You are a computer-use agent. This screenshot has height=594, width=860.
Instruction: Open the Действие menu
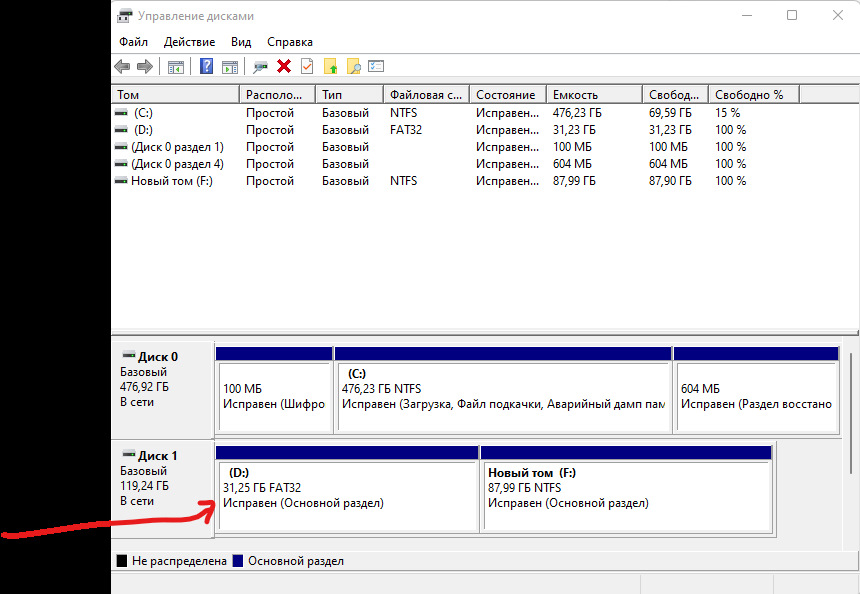[x=189, y=42]
